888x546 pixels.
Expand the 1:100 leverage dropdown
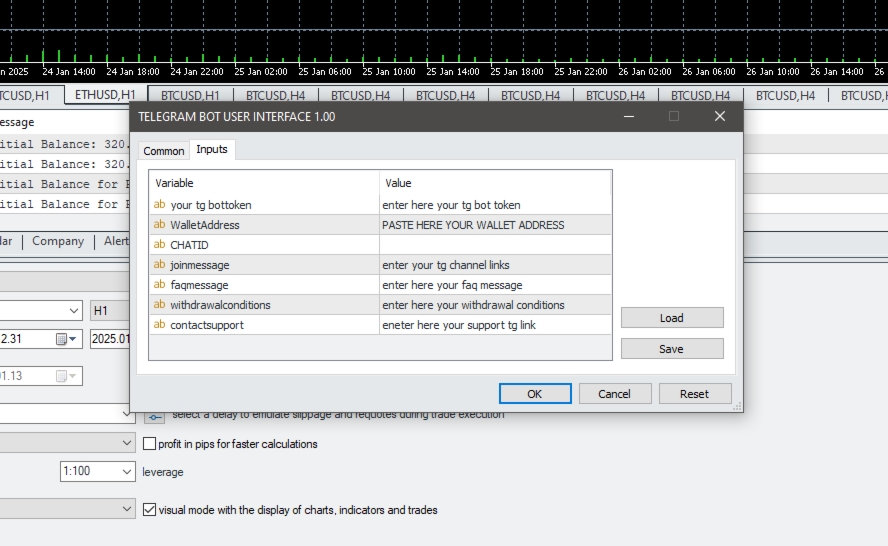127,472
